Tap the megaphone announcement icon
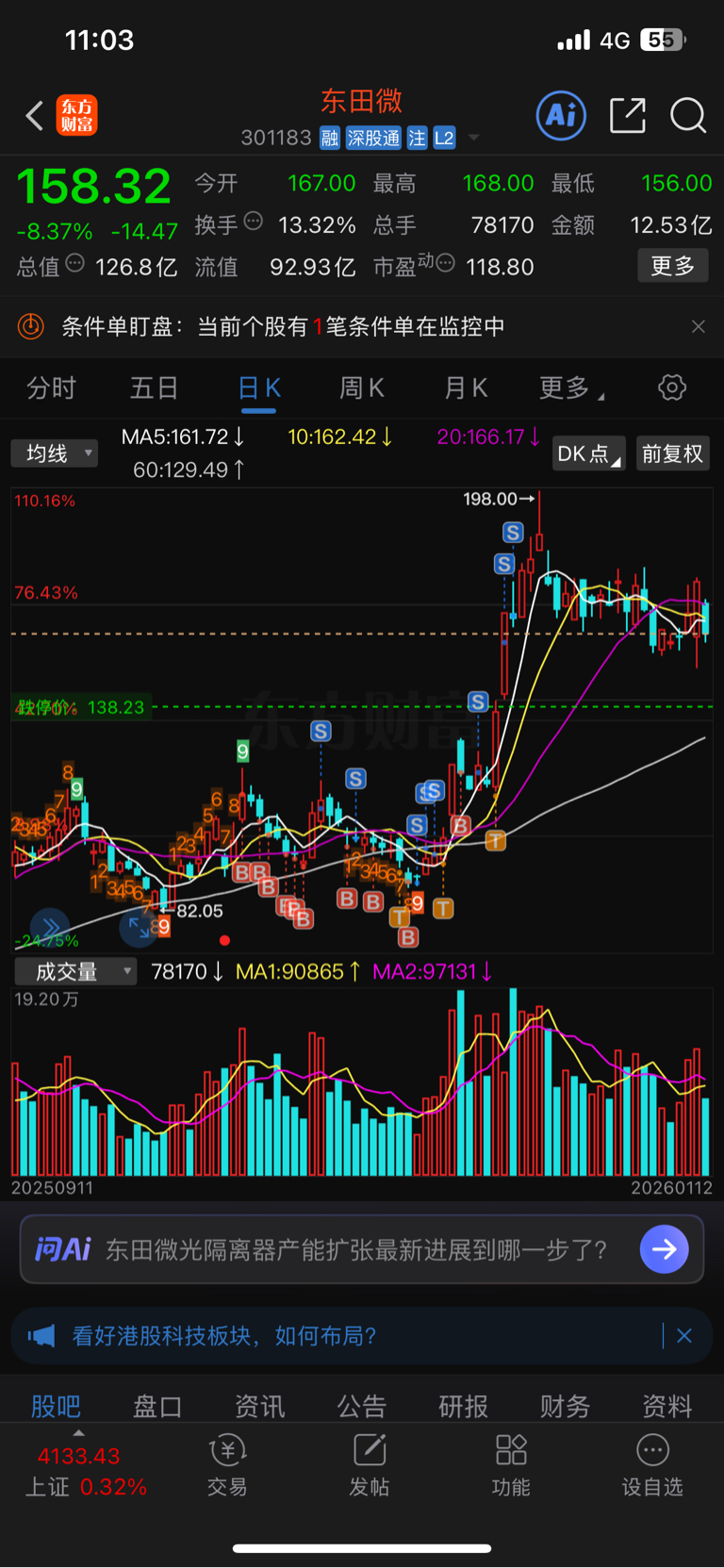Image resolution: width=724 pixels, height=1568 pixels. [x=41, y=1336]
